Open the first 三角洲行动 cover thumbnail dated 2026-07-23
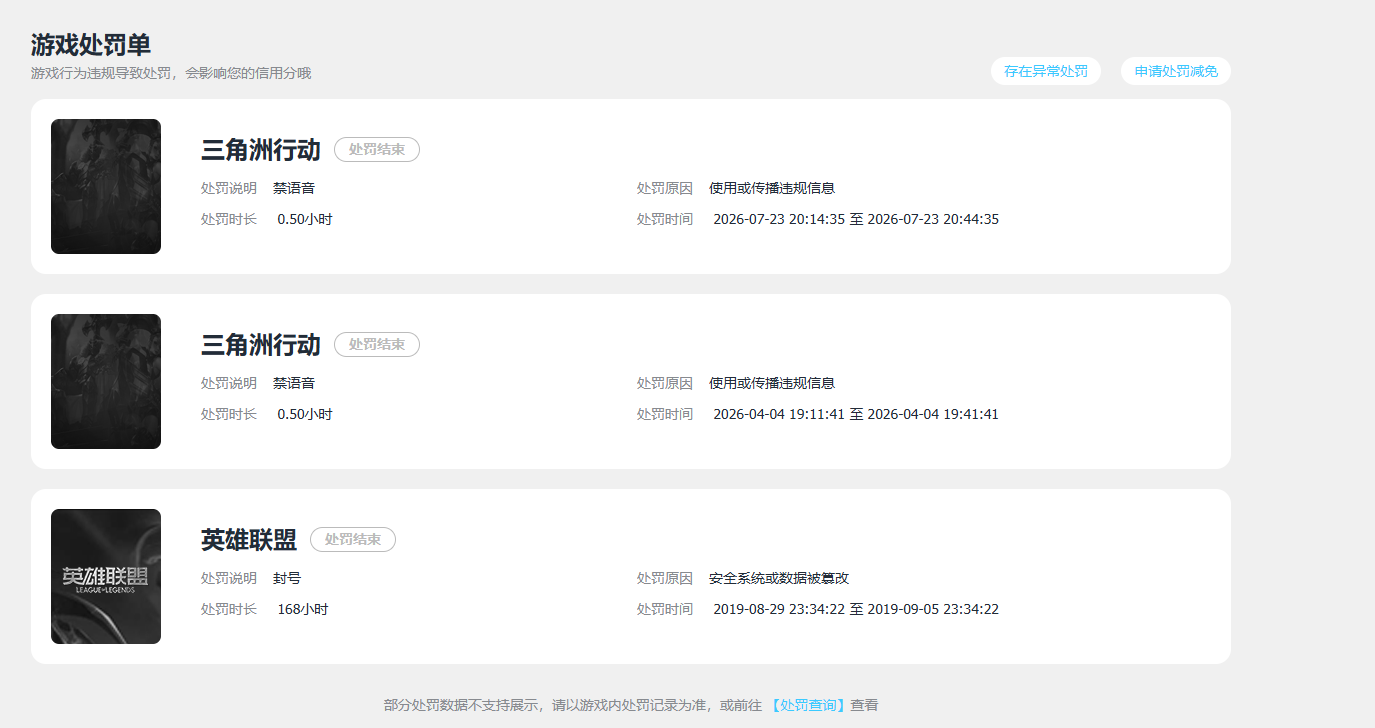This screenshot has width=1375, height=728. click(106, 186)
